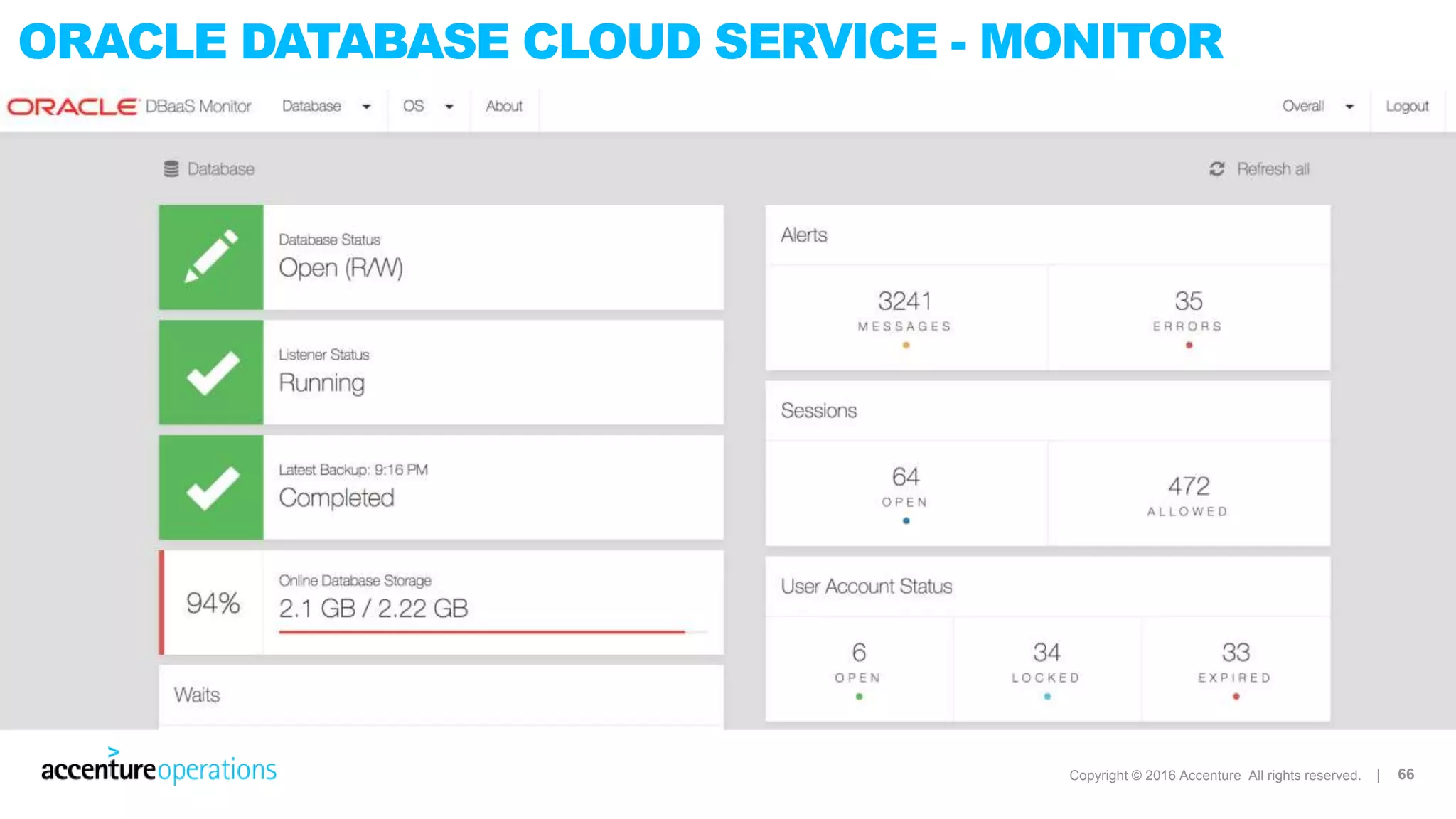The height and width of the screenshot is (819, 1456).
Task: Expand the OS dropdown menu
Action: click(x=428, y=107)
